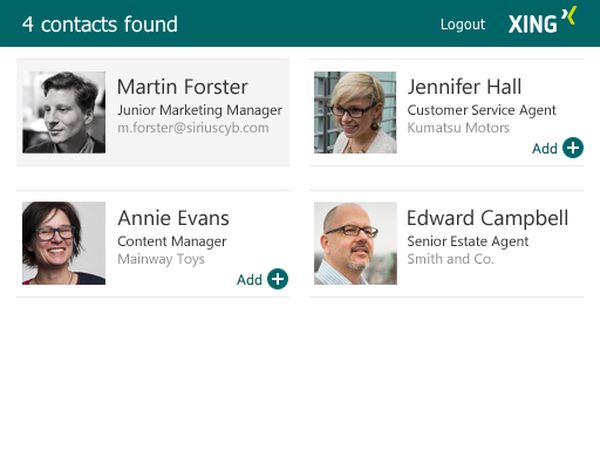Open Martin Forster's profile photo
The image size is (600, 450).
point(64,112)
